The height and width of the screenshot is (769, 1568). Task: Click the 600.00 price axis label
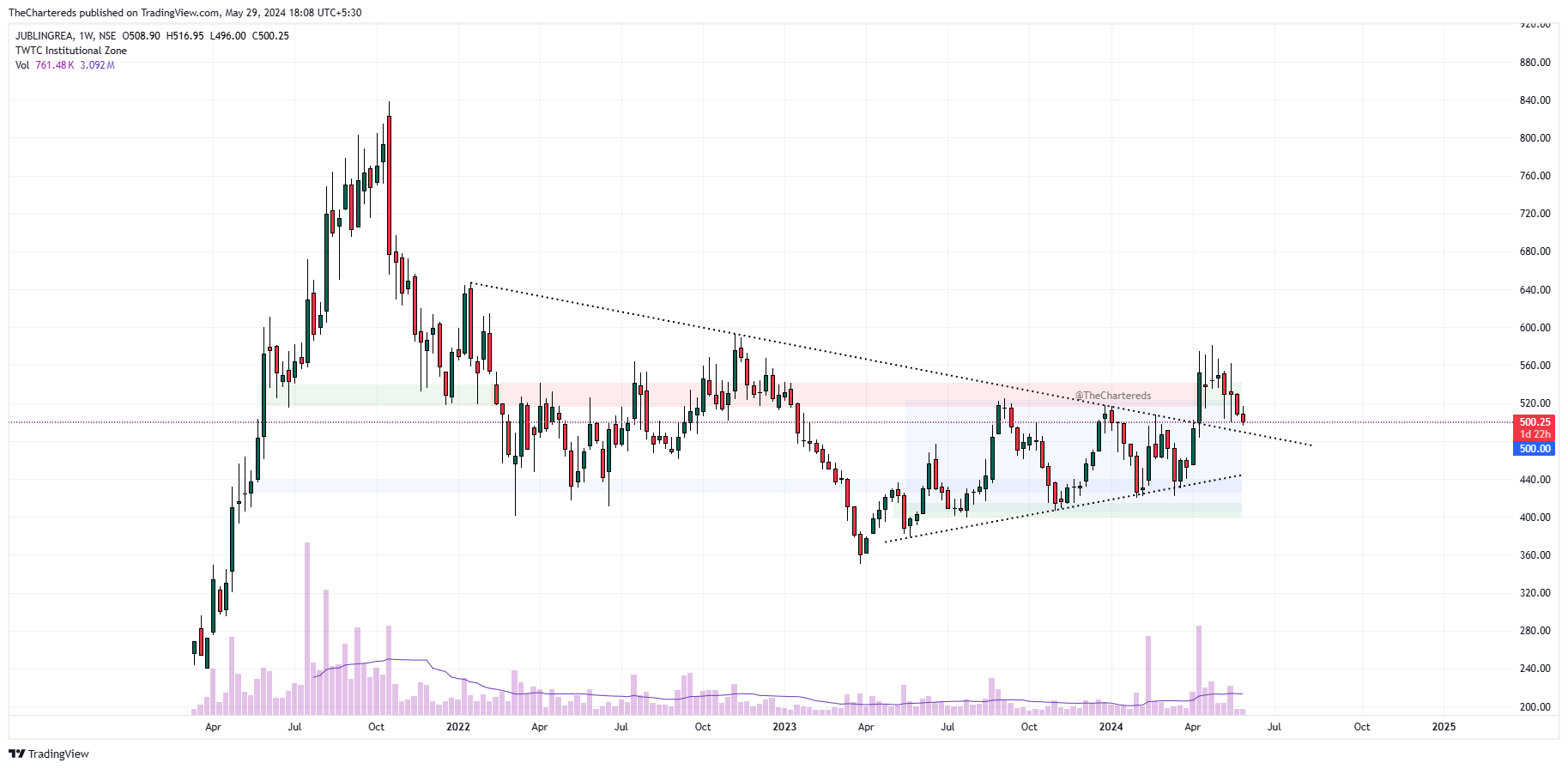pyautogui.click(x=1535, y=328)
